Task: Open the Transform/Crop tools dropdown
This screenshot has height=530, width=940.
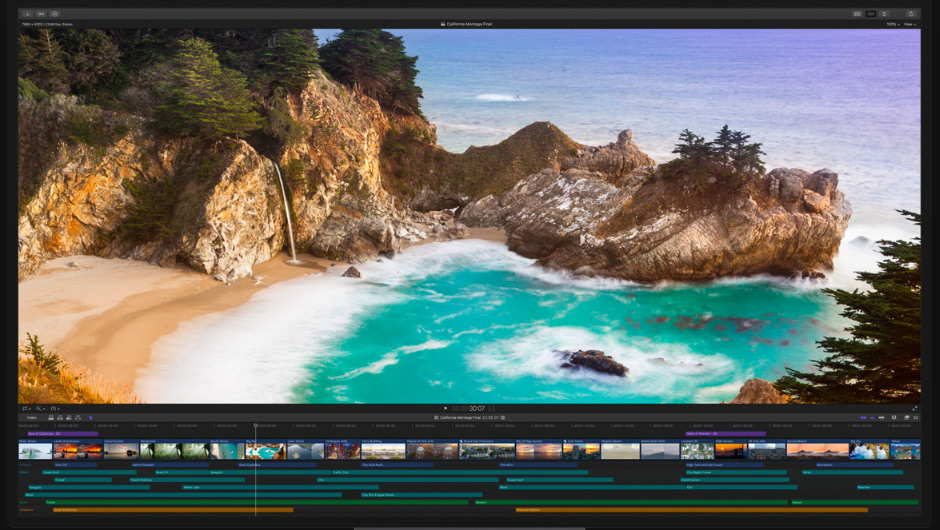Action: [26, 408]
